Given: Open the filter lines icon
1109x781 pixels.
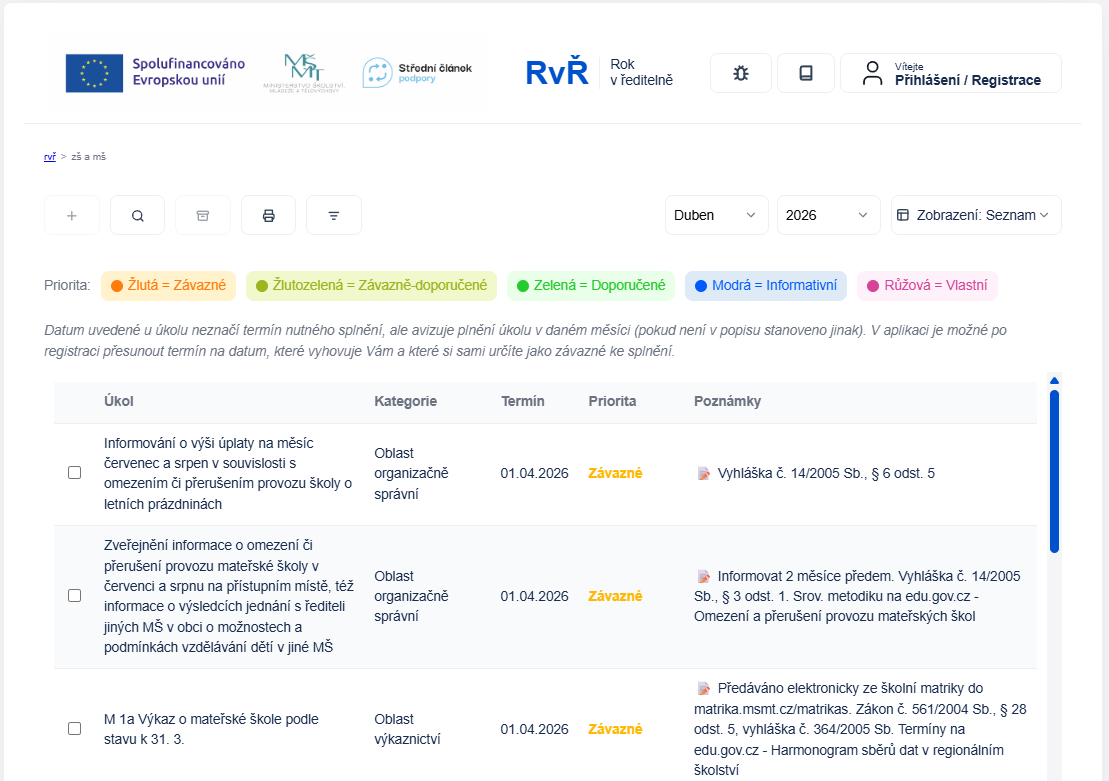Looking at the screenshot, I should tap(334, 215).
